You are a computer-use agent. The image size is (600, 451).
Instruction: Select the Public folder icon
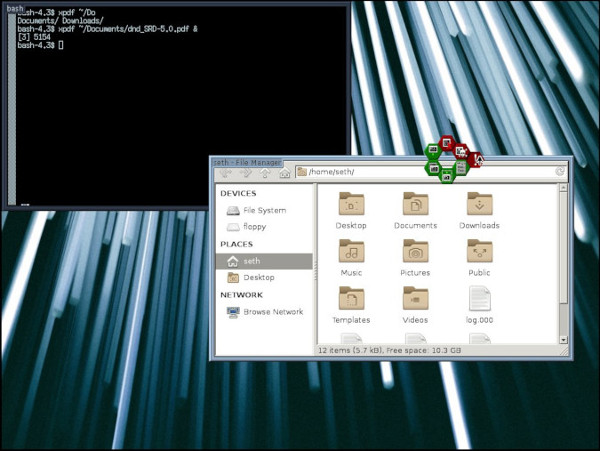pyautogui.click(x=479, y=252)
